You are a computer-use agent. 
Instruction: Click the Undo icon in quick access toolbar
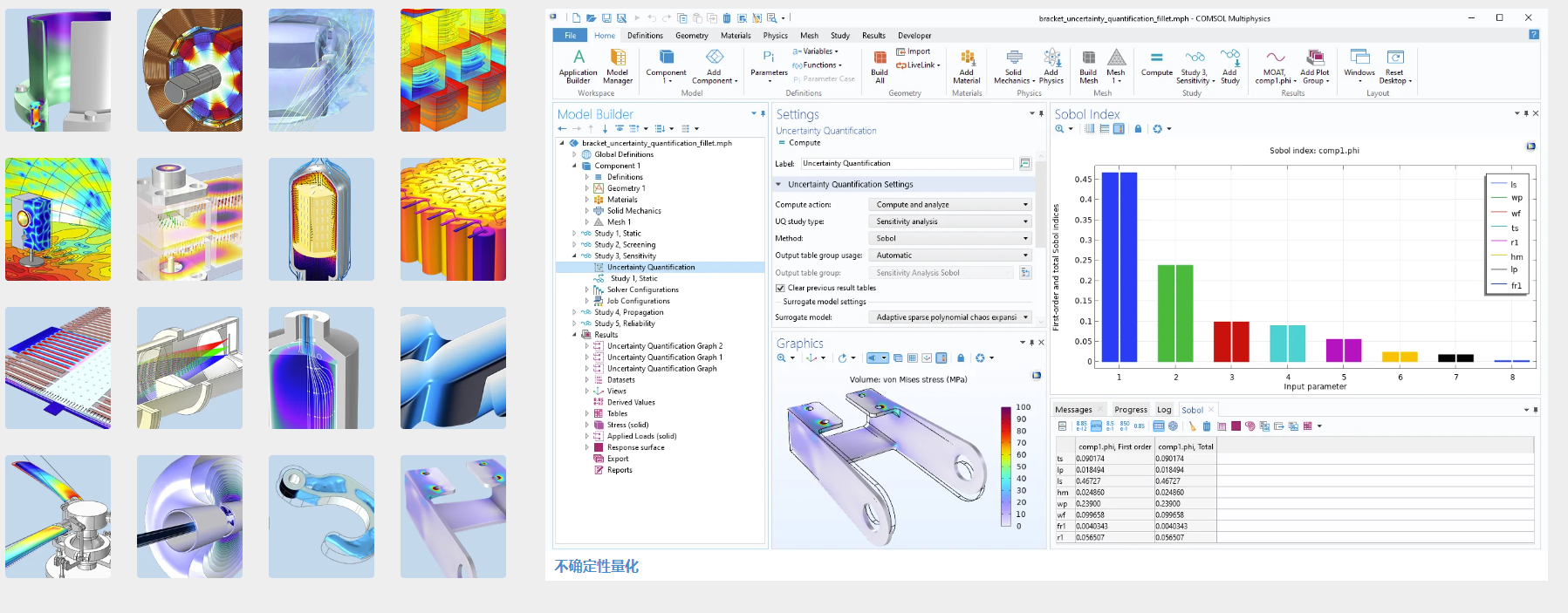pyautogui.click(x=651, y=18)
